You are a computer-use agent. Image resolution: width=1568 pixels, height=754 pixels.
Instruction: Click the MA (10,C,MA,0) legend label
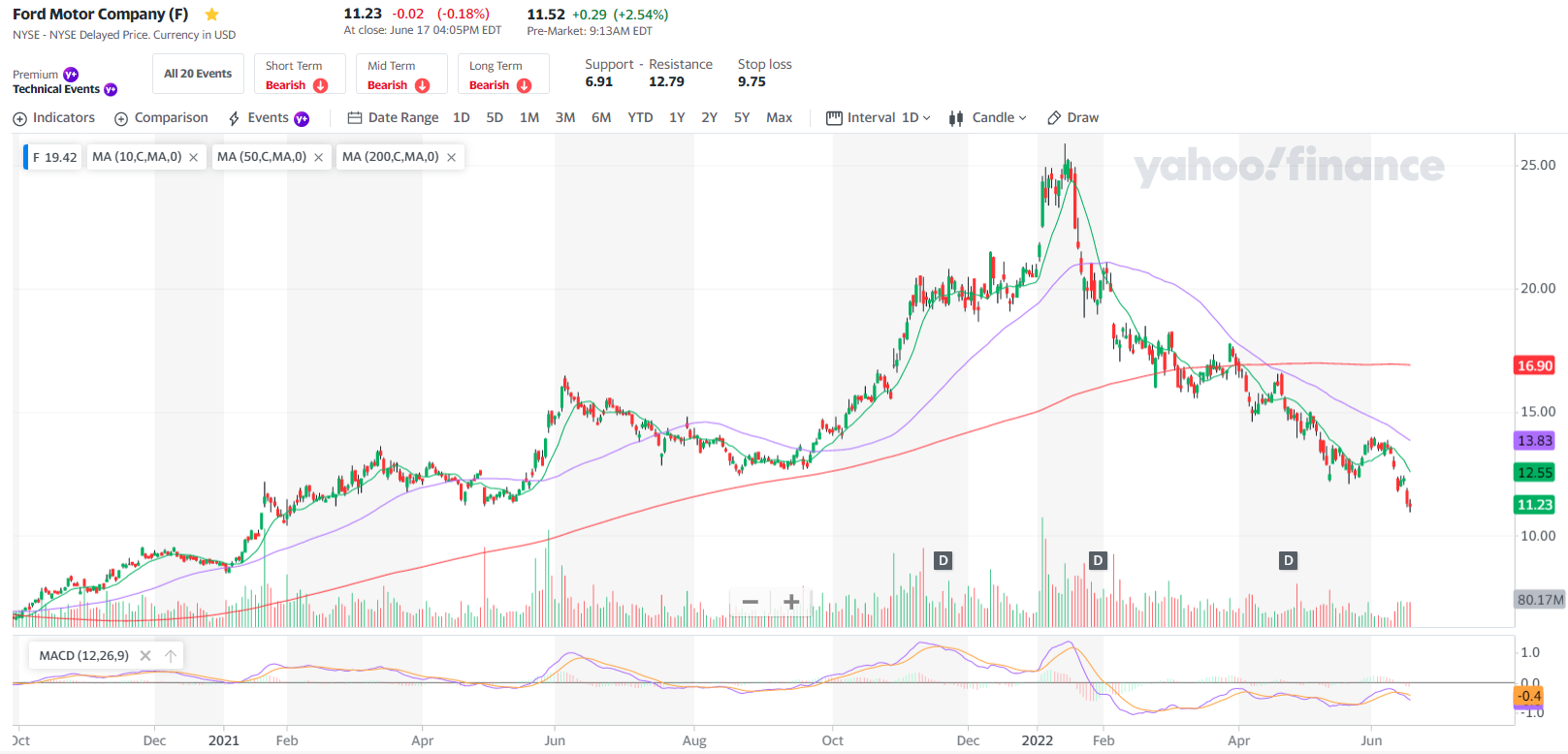(x=137, y=157)
